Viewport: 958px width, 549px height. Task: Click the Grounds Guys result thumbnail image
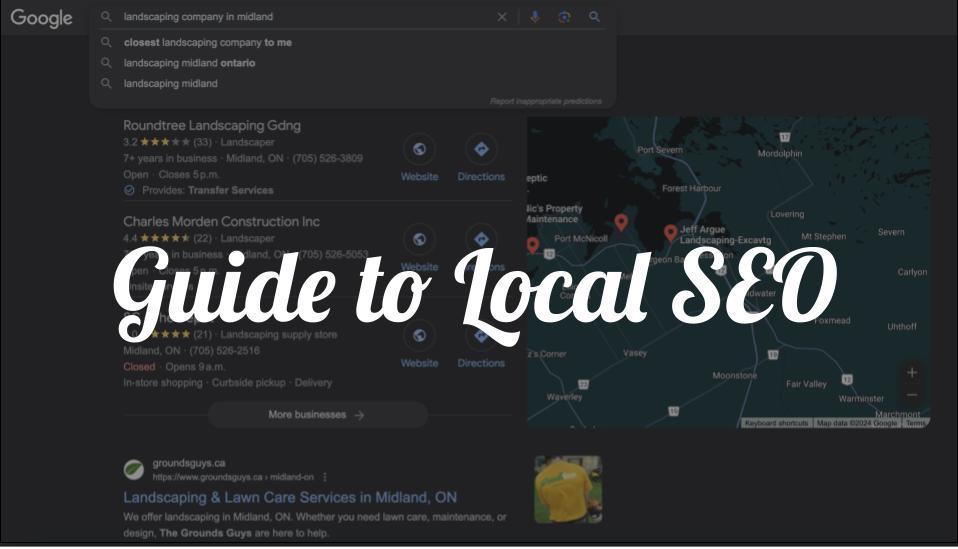tap(568, 490)
